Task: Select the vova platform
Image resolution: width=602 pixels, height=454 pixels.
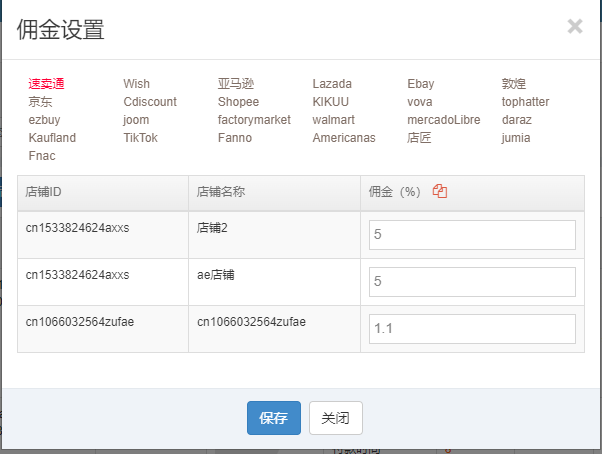Action: (x=420, y=102)
